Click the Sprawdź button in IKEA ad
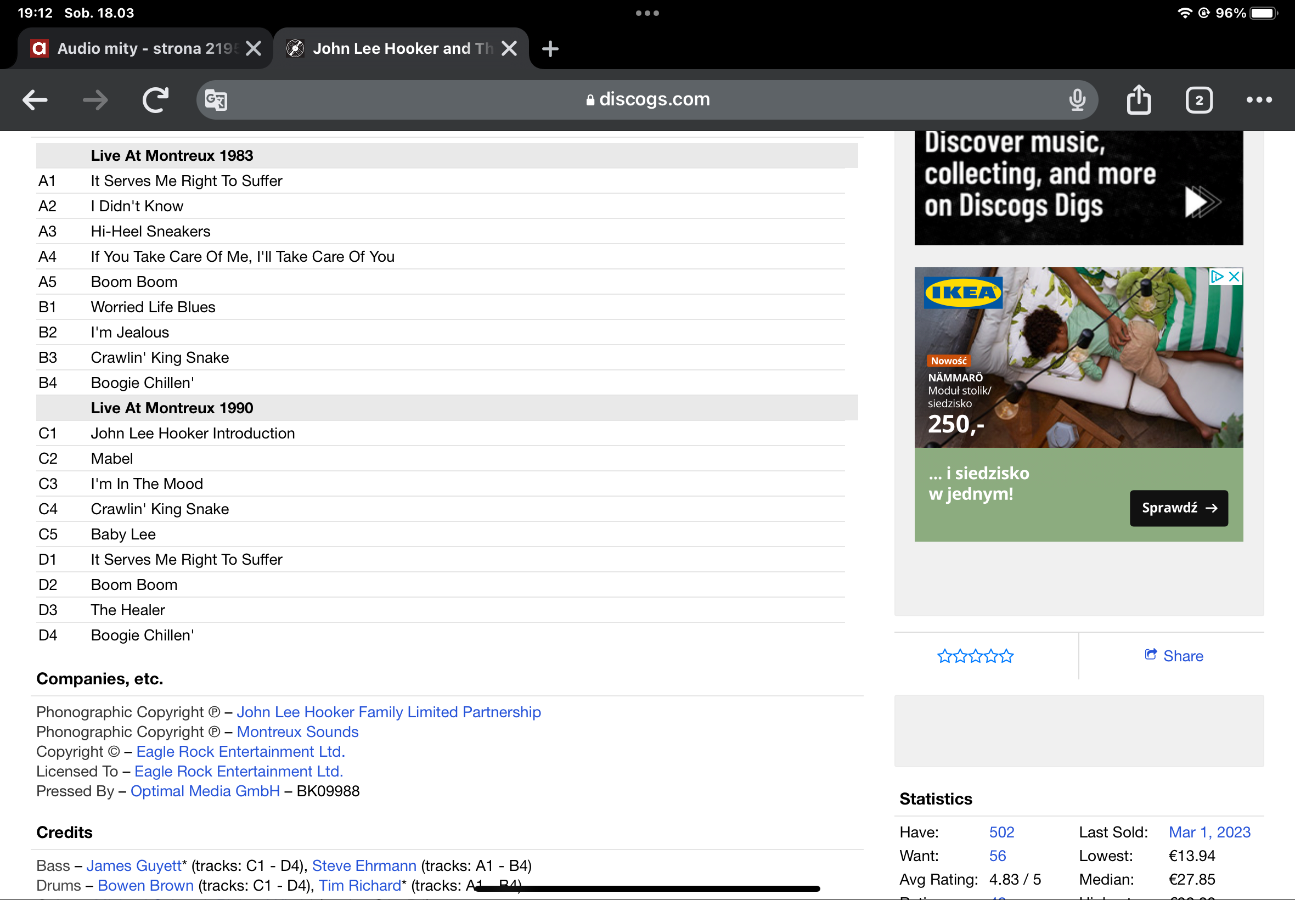 tap(1179, 508)
